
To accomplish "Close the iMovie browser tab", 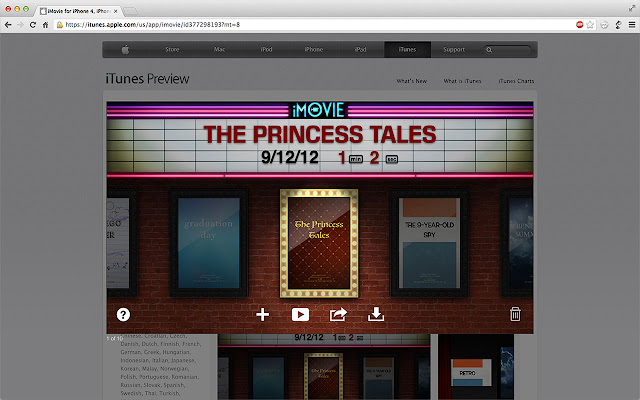I will point(116,11).
